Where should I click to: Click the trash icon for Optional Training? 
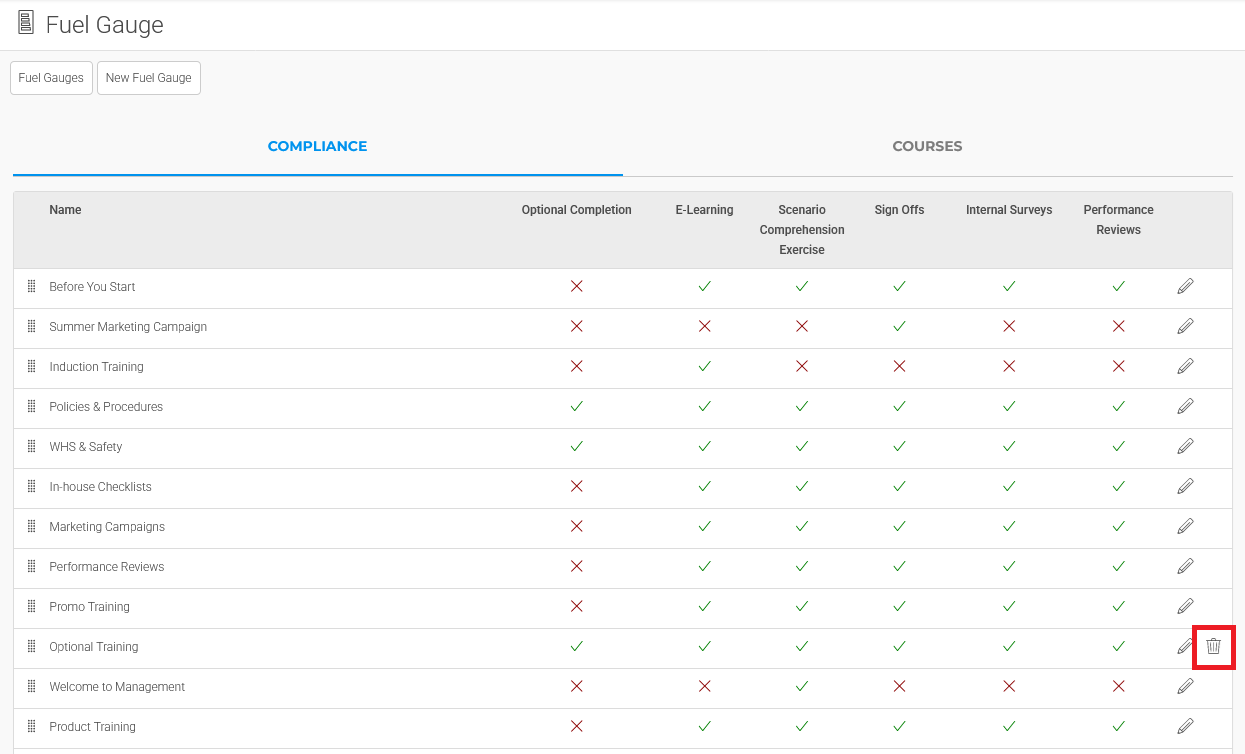point(1213,647)
